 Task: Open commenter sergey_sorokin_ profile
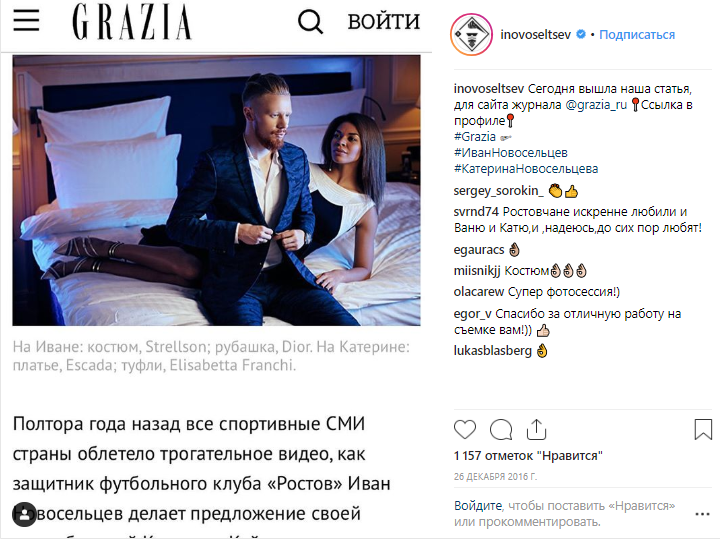(x=498, y=191)
